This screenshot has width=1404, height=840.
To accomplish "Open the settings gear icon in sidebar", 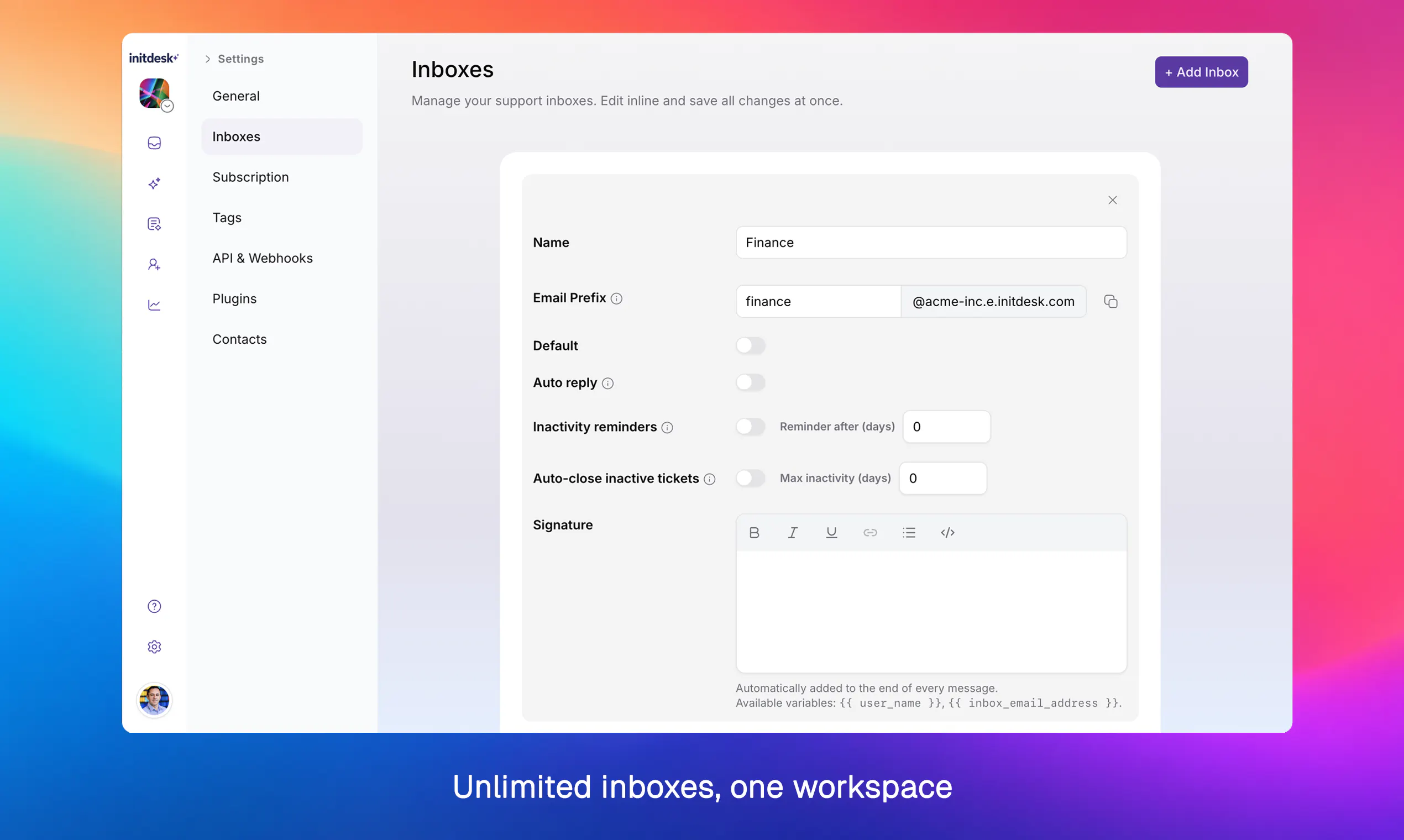I will coord(154,647).
